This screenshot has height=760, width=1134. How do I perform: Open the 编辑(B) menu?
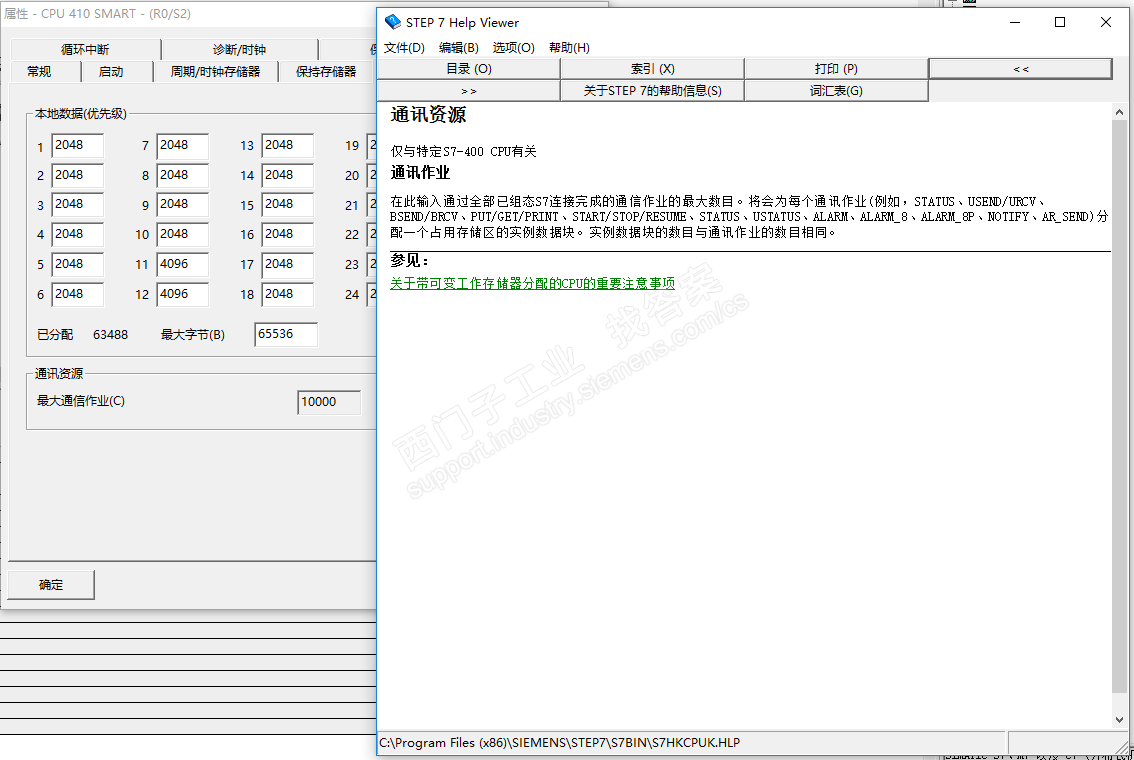[459, 48]
